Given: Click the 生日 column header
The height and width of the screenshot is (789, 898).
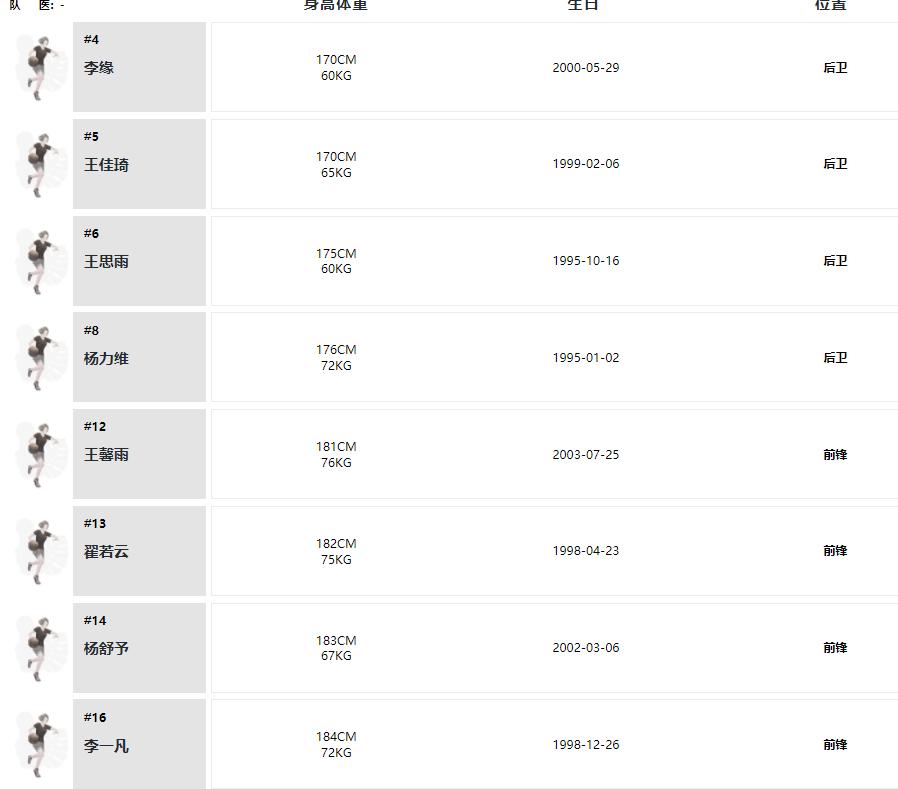Looking at the screenshot, I should pos(583,5).
